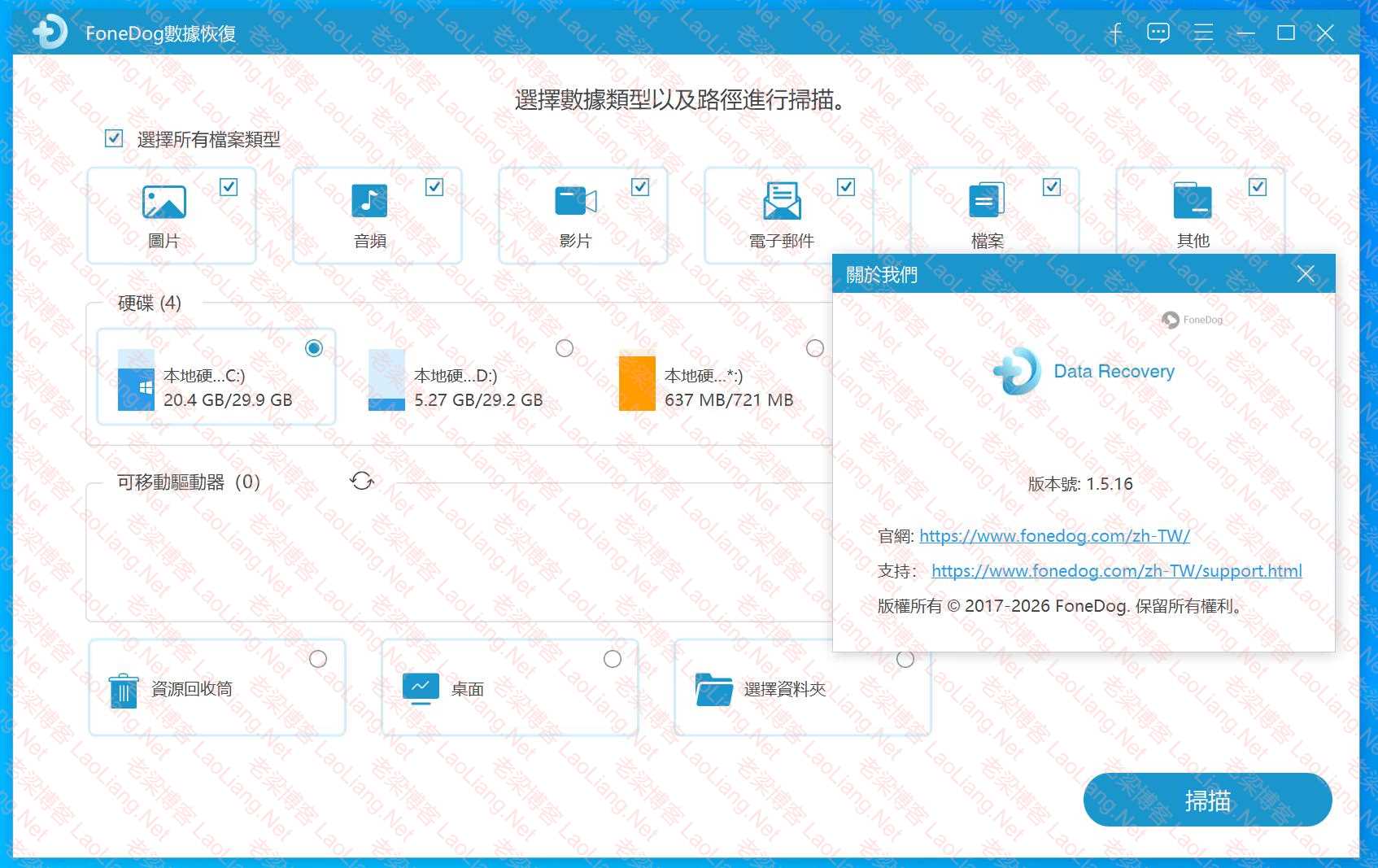Uncheck the 檔案 document type checkbox
The height and width of the screenshot is (868, 1378).
1052,187
